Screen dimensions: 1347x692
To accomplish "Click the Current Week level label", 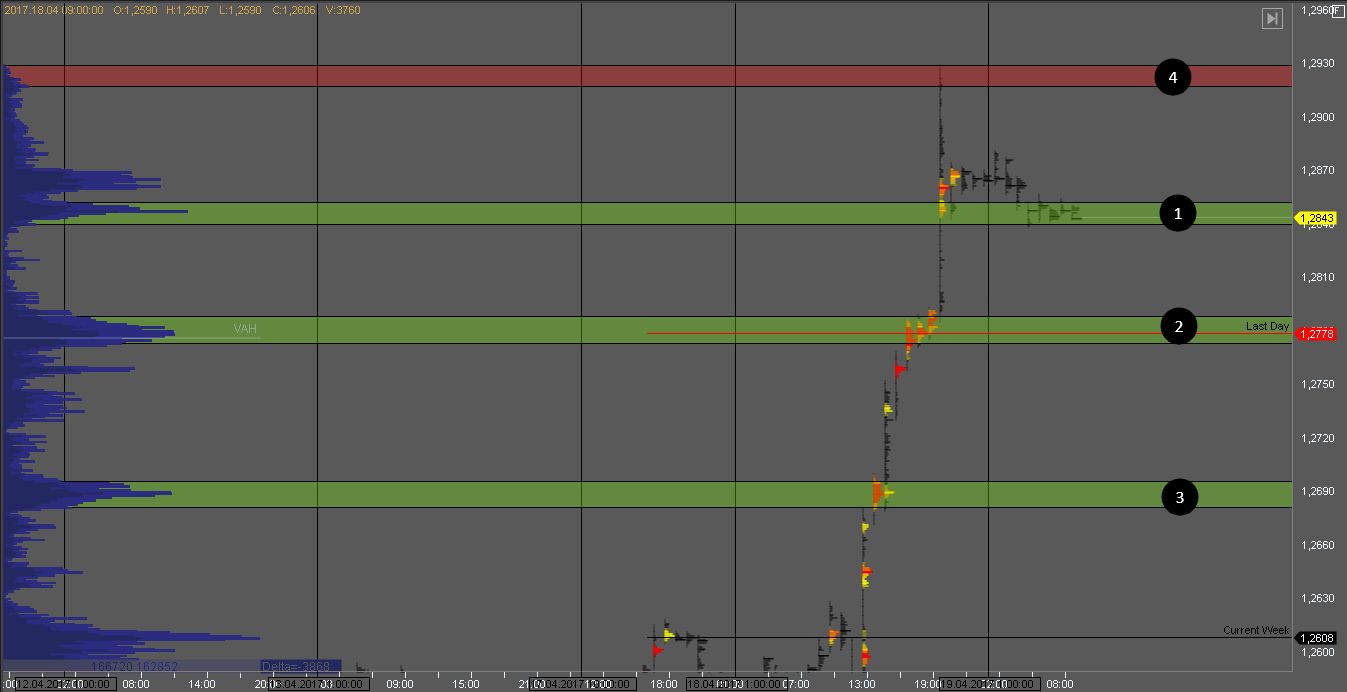I will (x=1255, y=630).
